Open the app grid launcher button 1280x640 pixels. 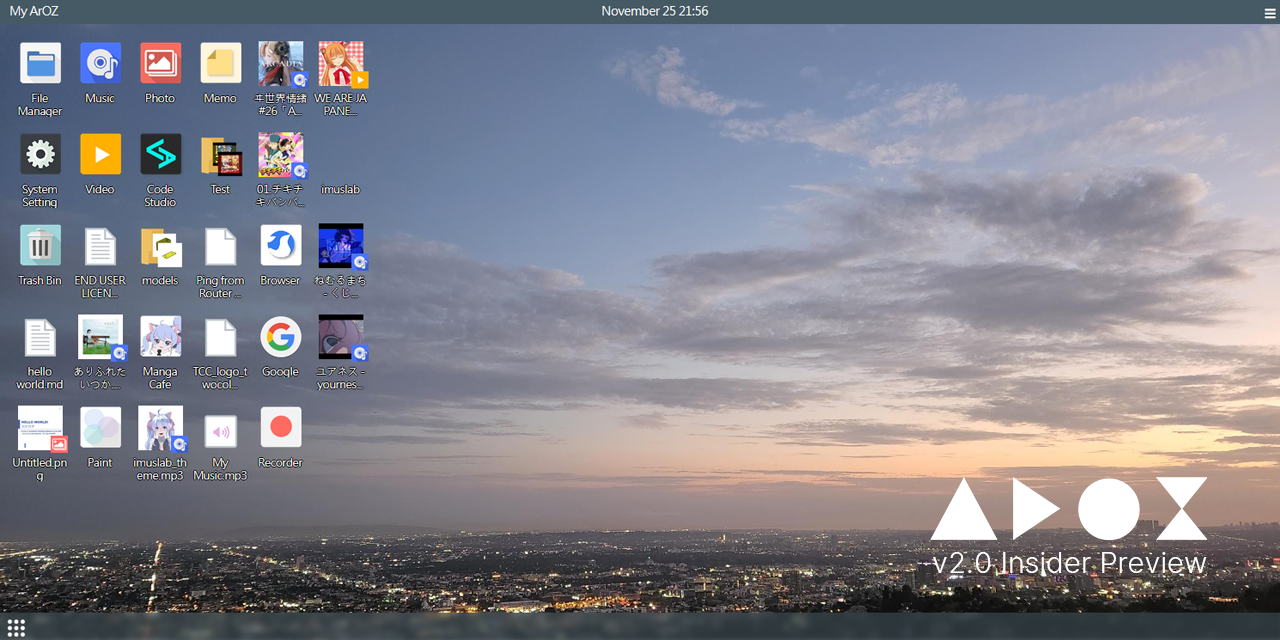(16, 627)
